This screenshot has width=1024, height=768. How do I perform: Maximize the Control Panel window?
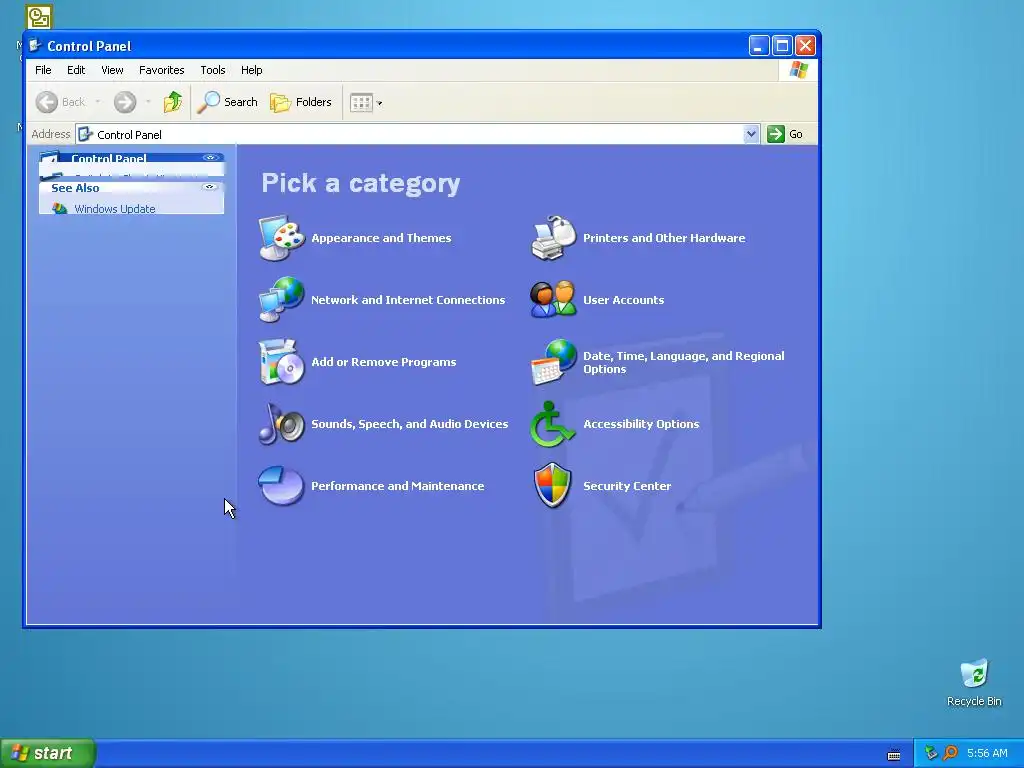[782, 46]
